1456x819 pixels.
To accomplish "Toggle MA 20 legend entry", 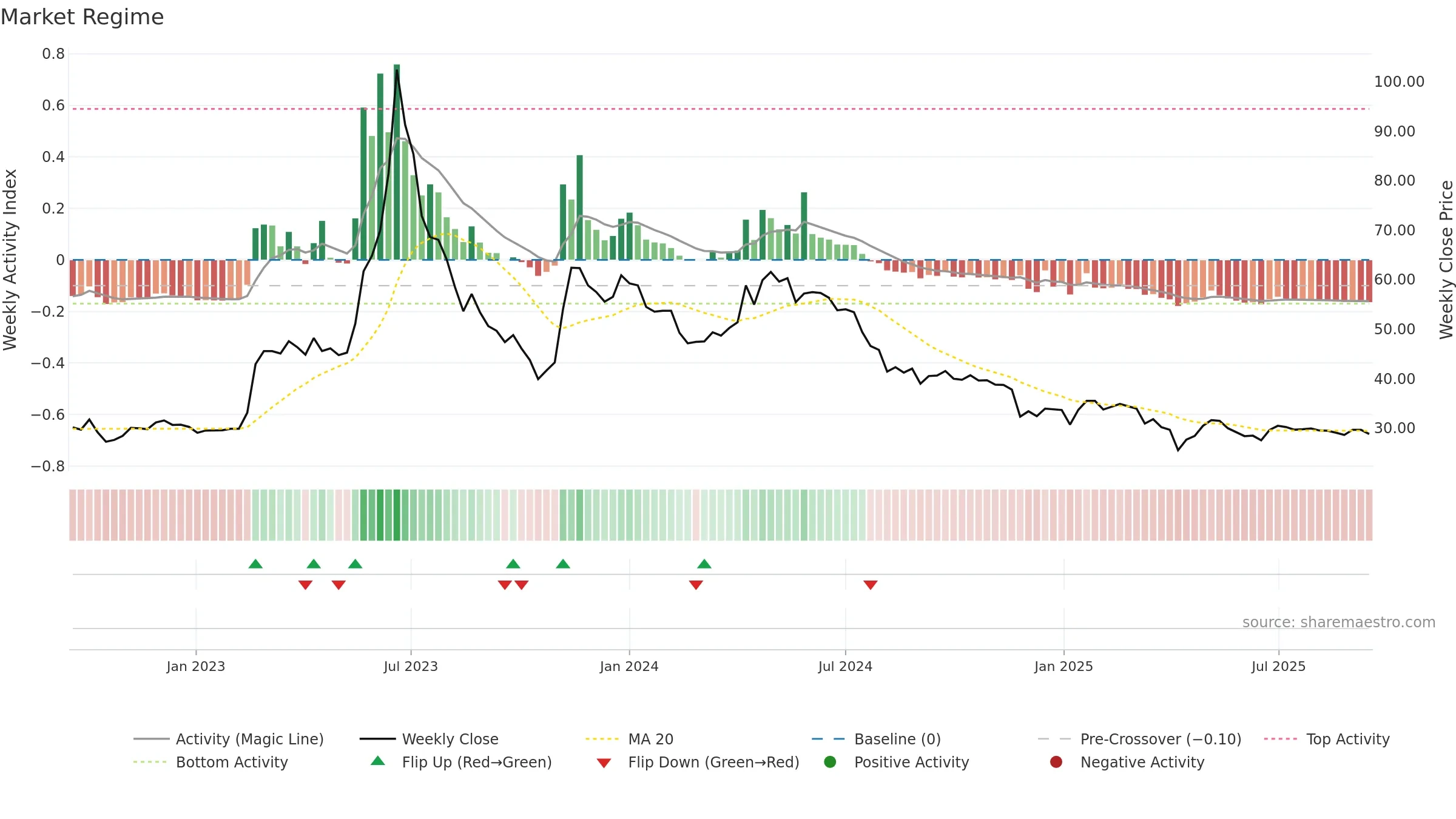I will [629, 739].
